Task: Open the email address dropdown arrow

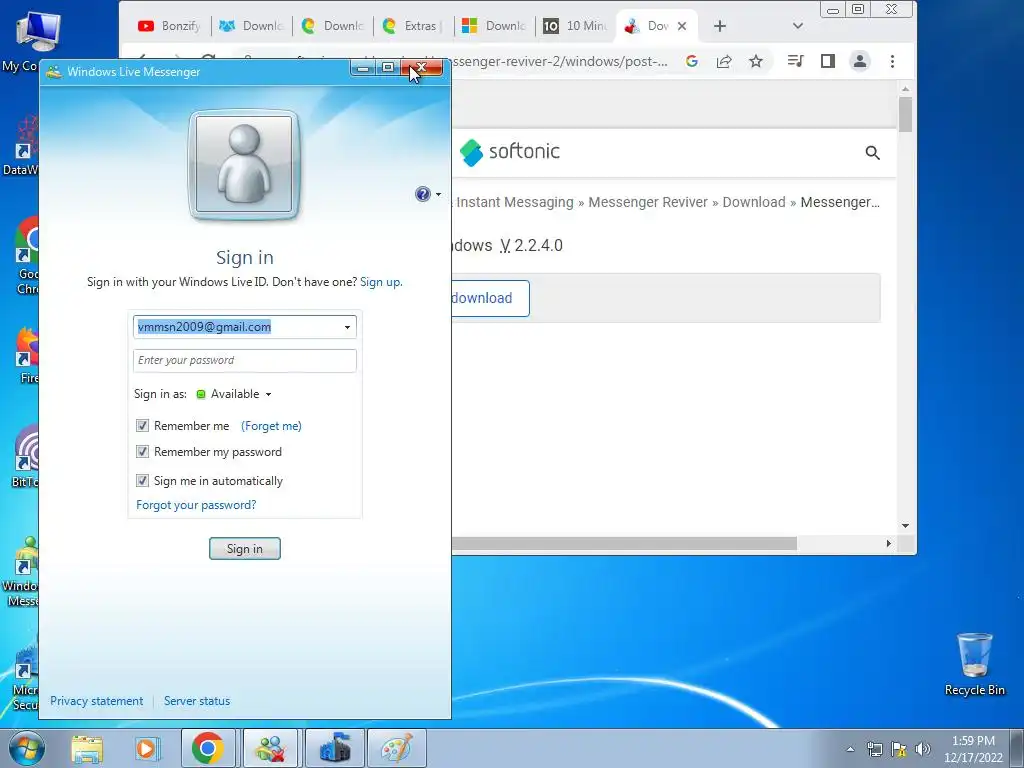Action: 347,327
